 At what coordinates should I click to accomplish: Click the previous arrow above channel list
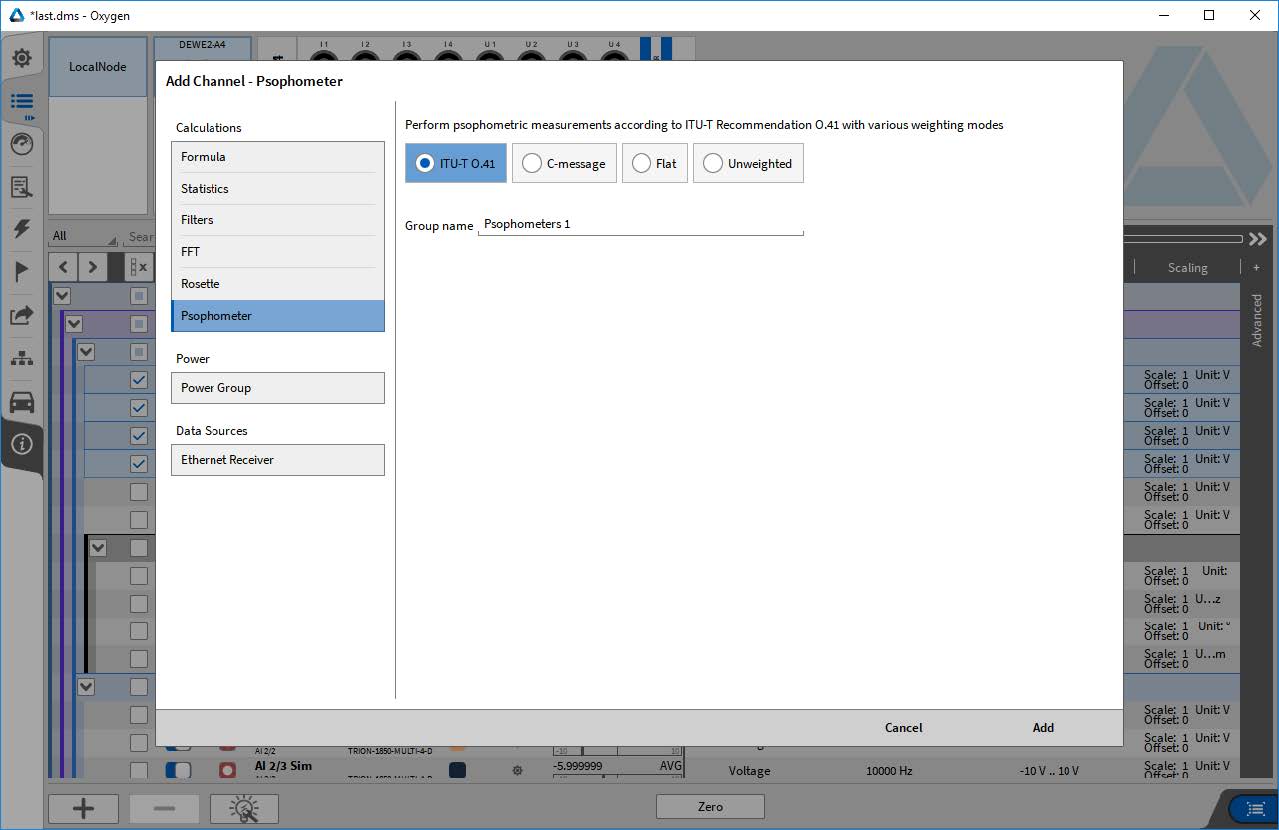pyautogui.click(x=63, y=267)
